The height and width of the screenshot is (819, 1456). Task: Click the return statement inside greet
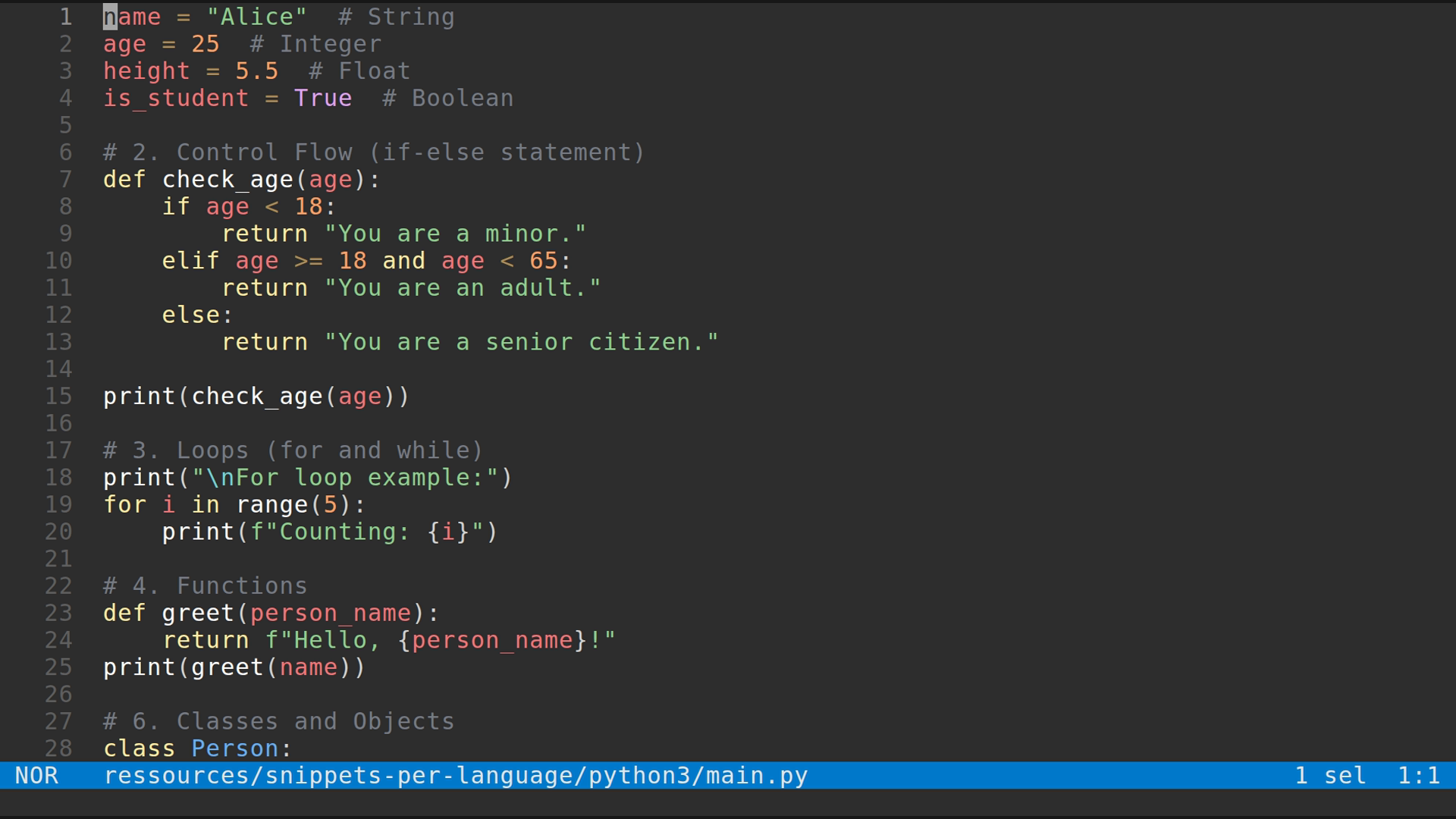pyautogui.click(x=206, y=639)
